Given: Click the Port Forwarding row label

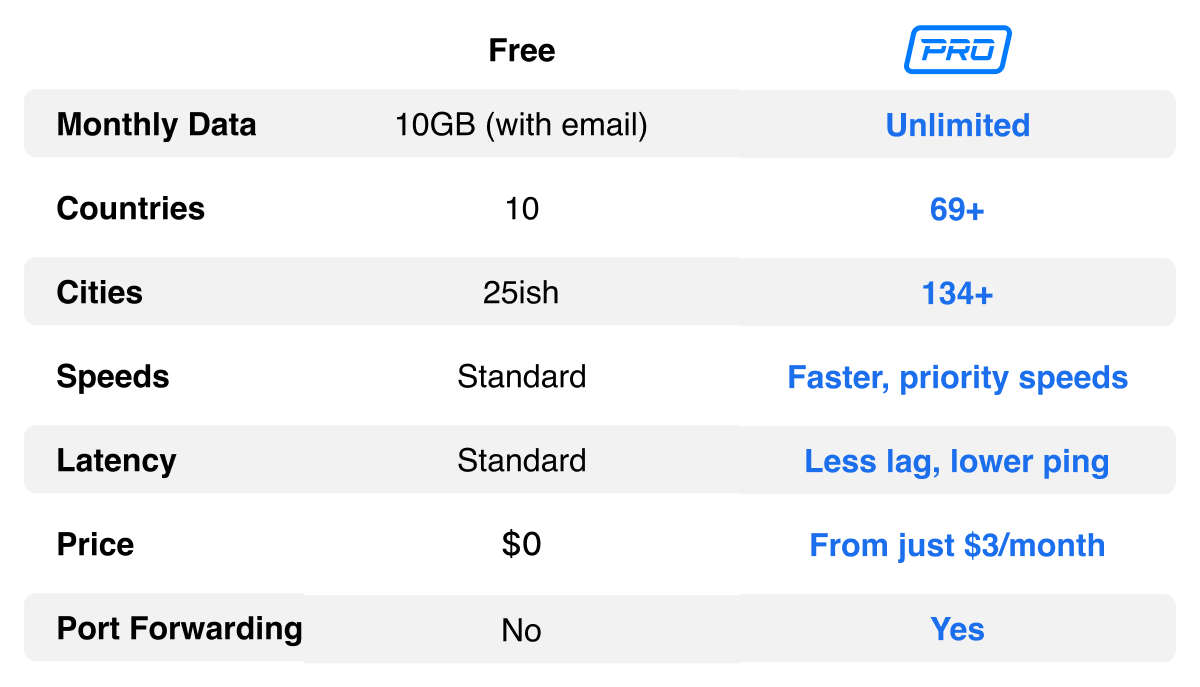Looking at the screenshot, I should tap(180, 629).
